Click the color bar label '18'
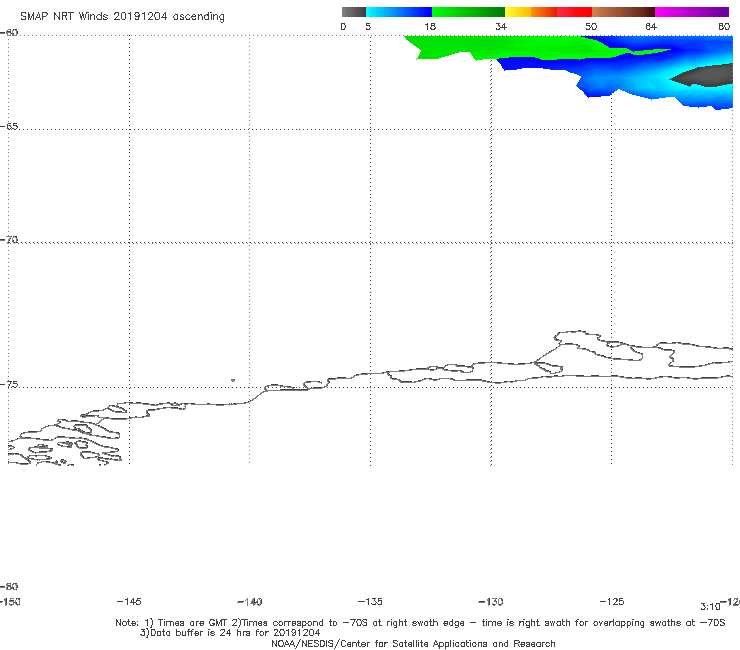 point(430,27)
